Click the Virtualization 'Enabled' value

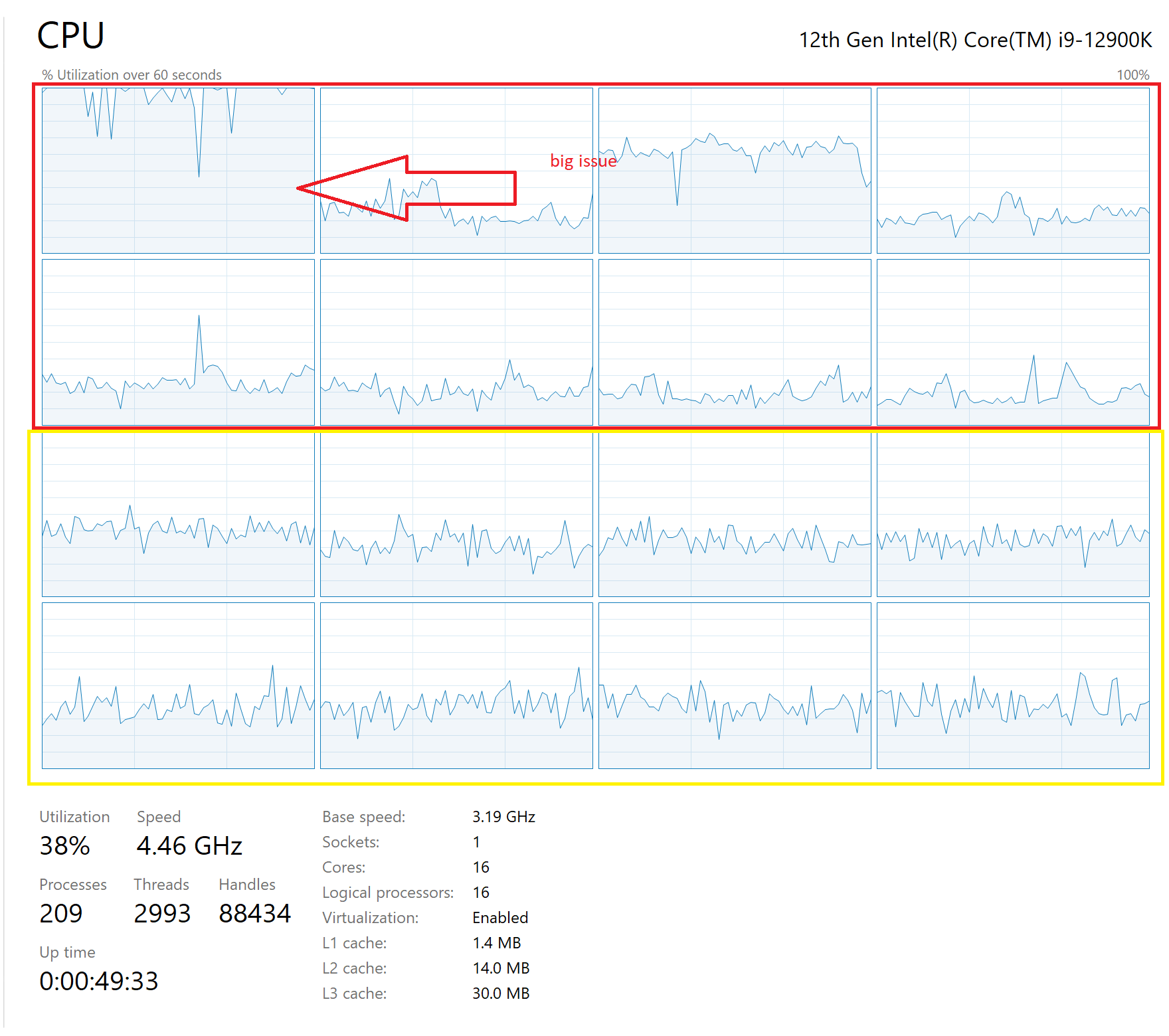(x=500, y=918)
